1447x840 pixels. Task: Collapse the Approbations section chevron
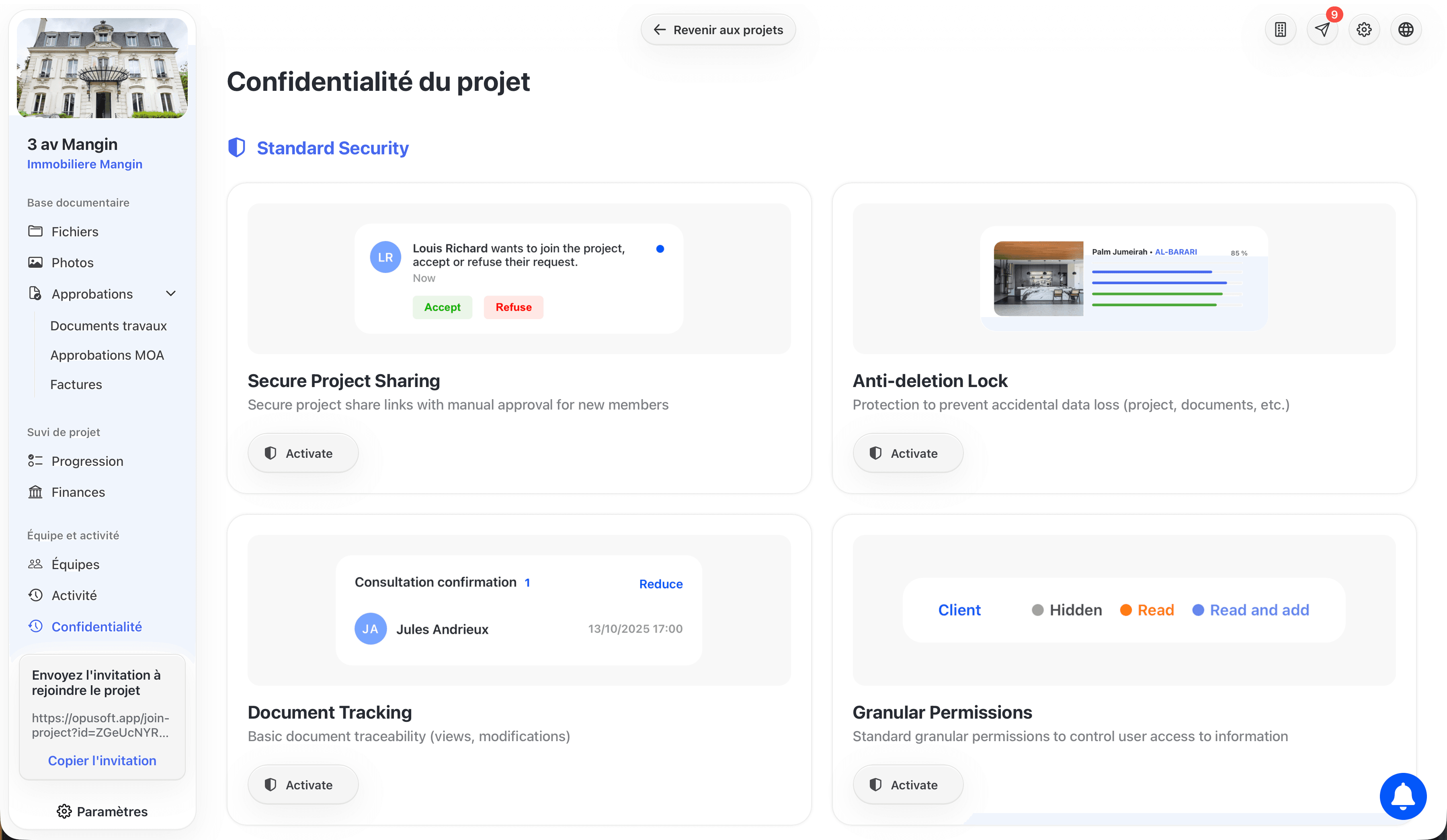pyautogui.click(x=170, y=293)
